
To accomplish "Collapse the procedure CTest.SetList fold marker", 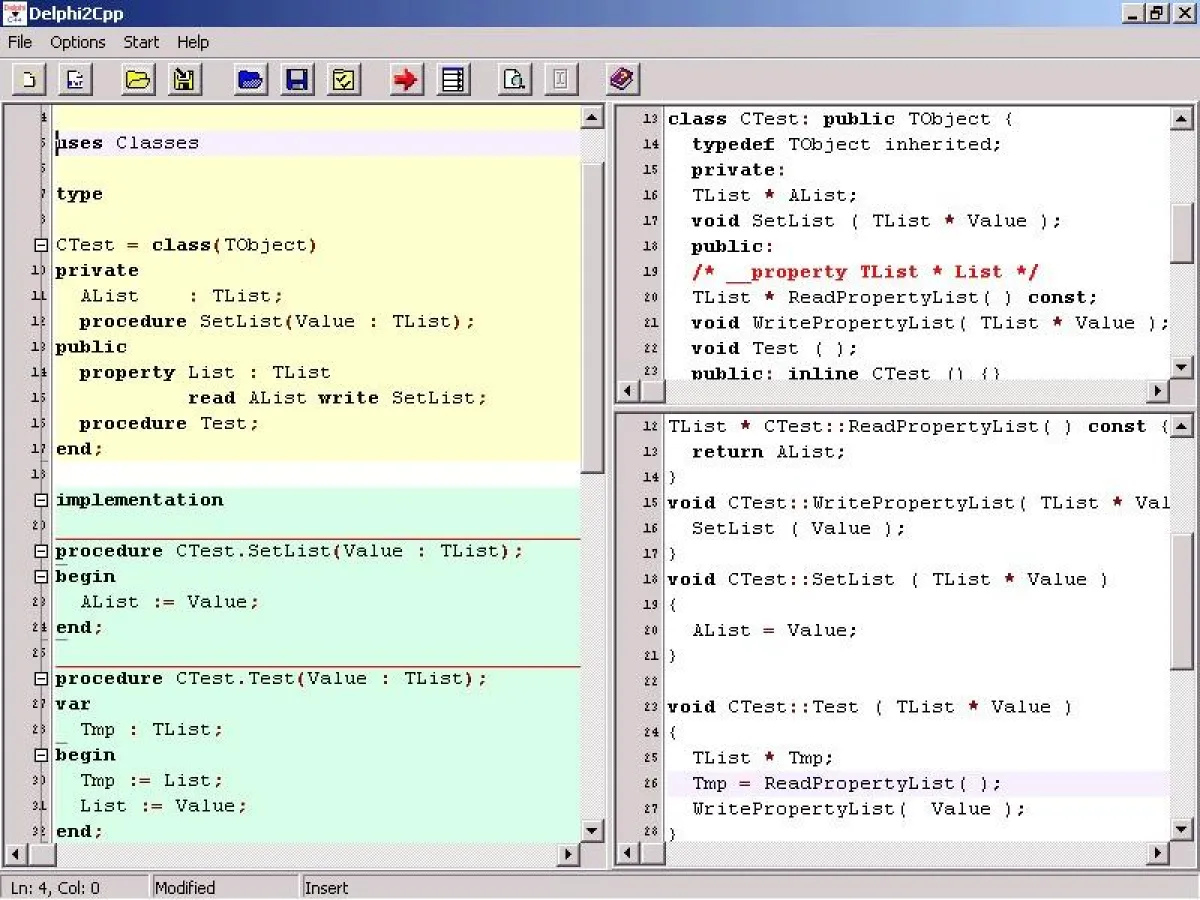I will point(41,551).
